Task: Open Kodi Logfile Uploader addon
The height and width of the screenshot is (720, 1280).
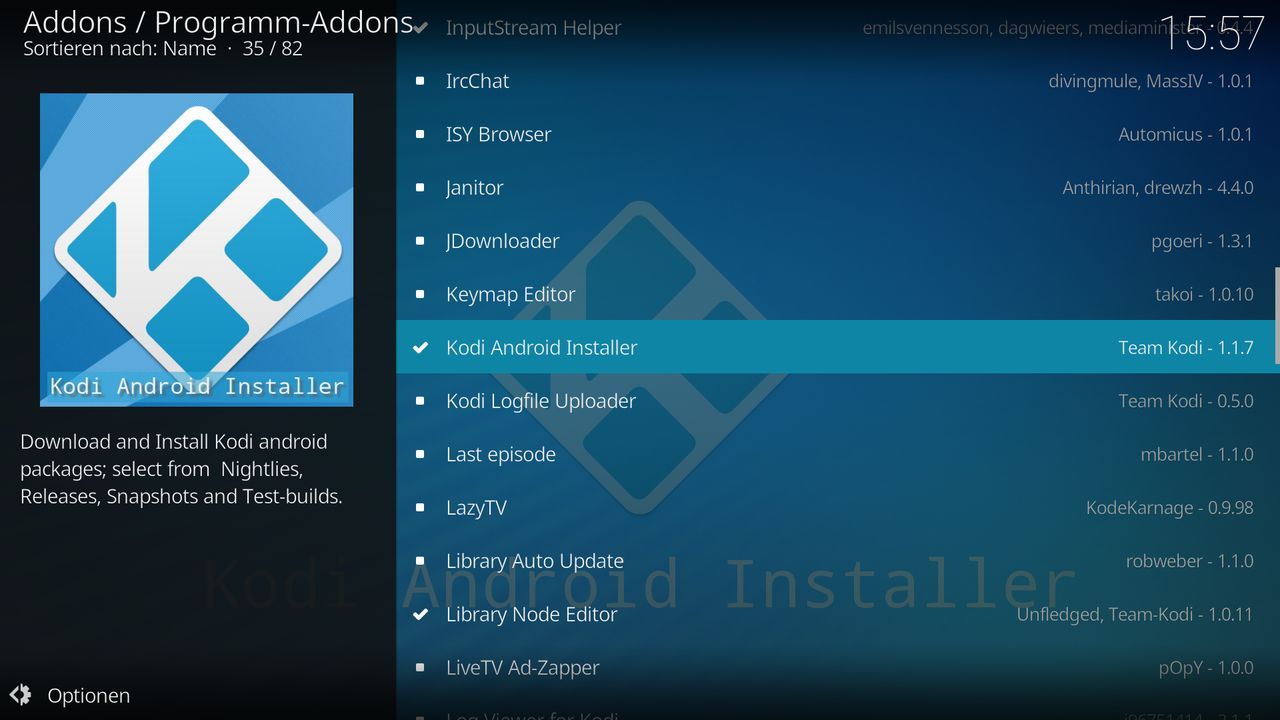Action: (x=836, y=401)
